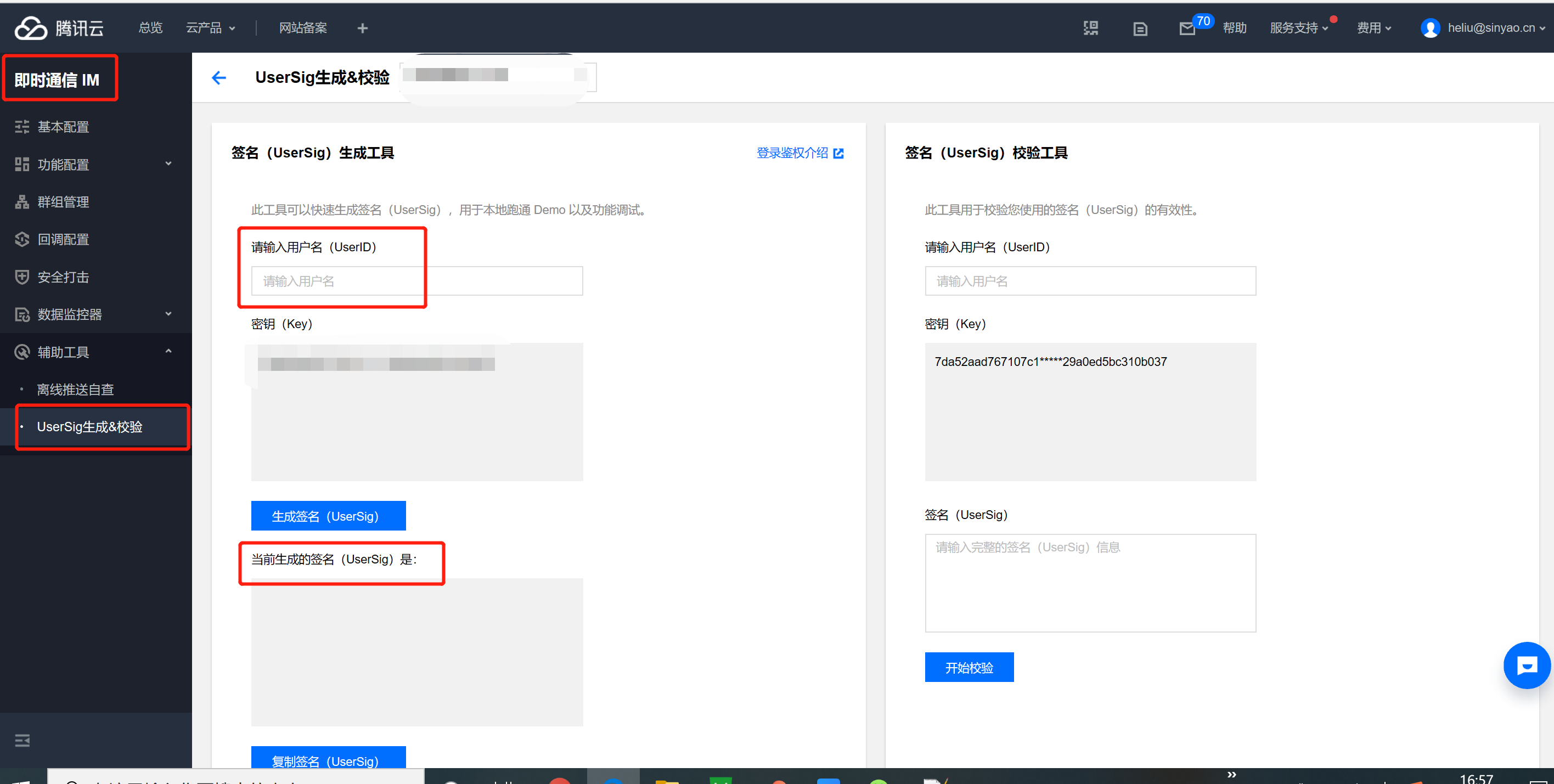Click the external link icon beside 登录鉴权介绍
Screen dimensions: 1554x784
click(x=838, y=153)
